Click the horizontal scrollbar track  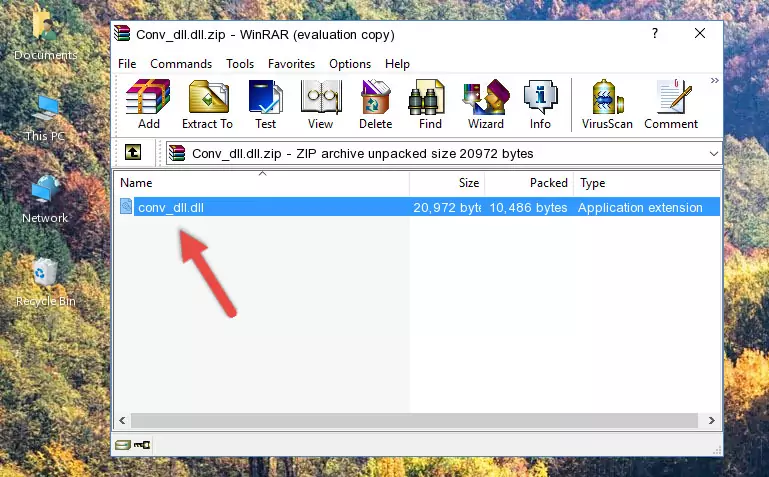coord(414,420)
